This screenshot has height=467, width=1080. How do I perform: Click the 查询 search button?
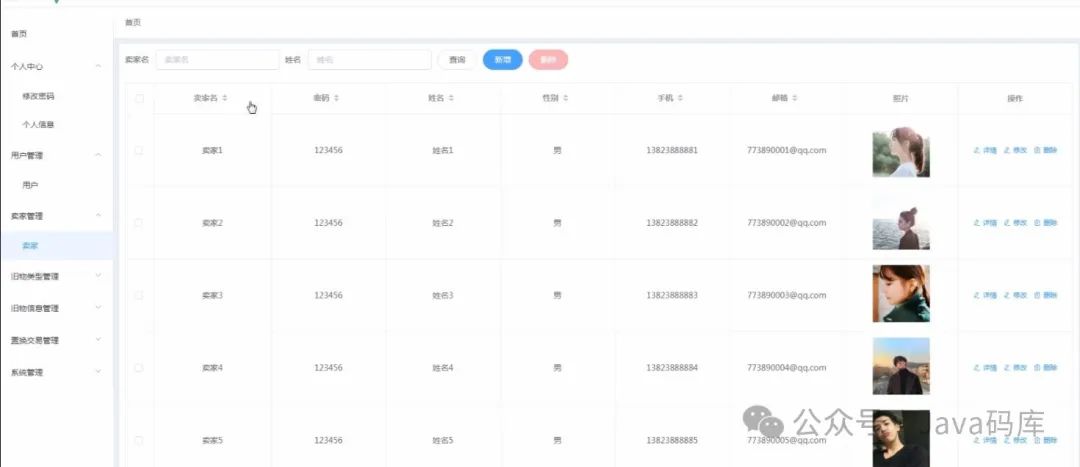pyautogui.click(x=457, y=60)
